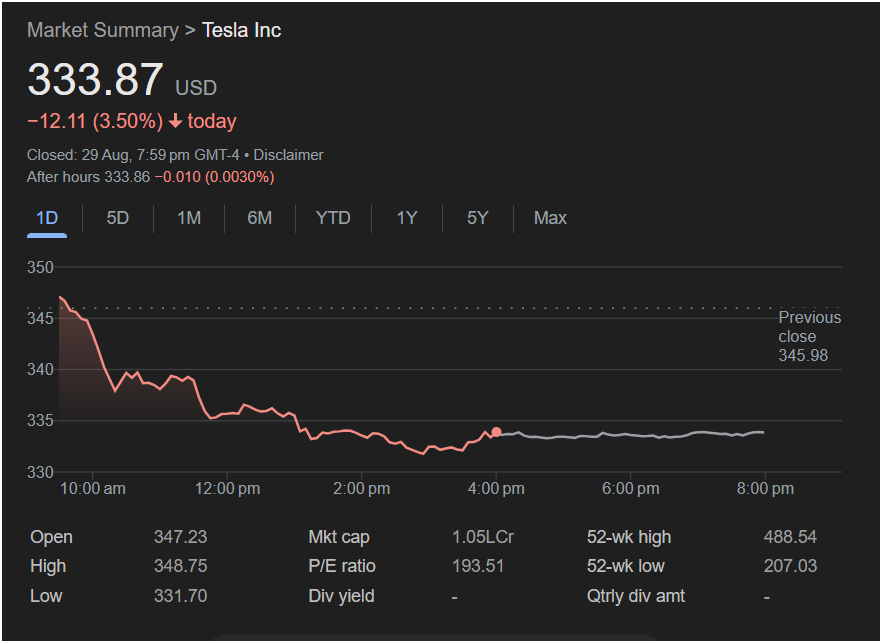
Task: View the 5Y price history tab
Action: 477,218
